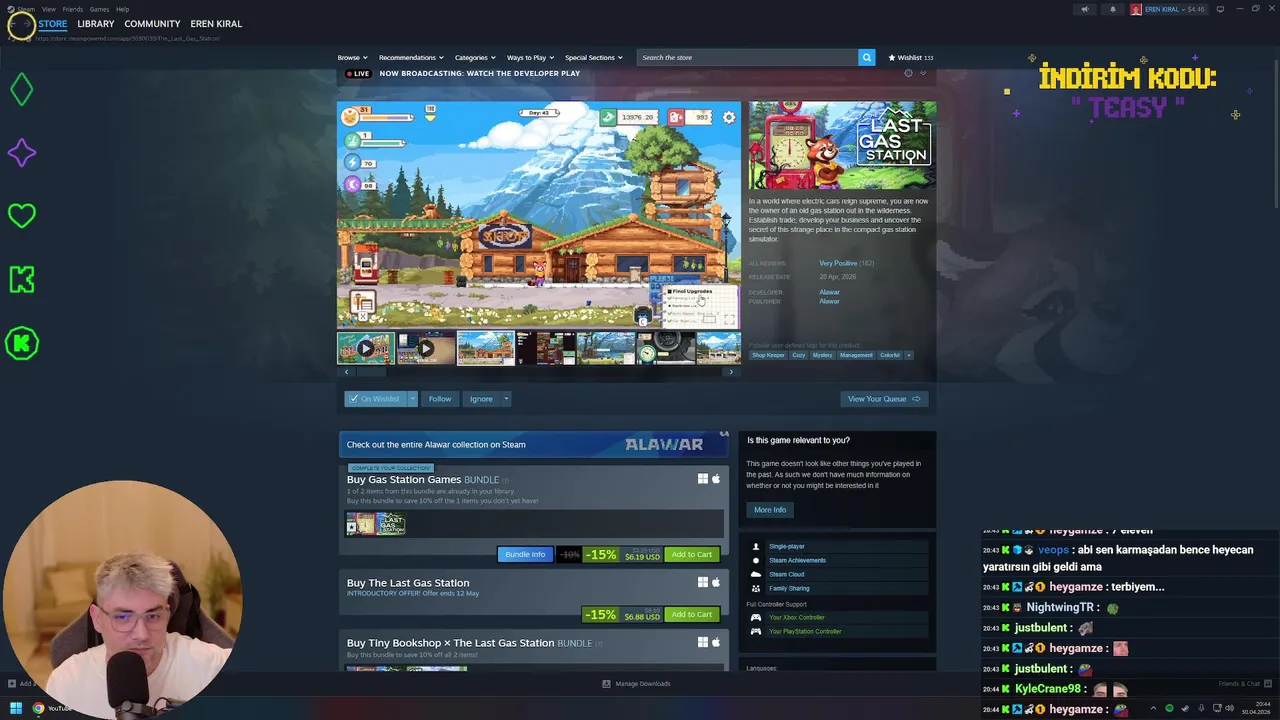Toggle the On Wishlist checkbox button
Viewport: 1280px width, 720px height.
(x=374, y=399)
